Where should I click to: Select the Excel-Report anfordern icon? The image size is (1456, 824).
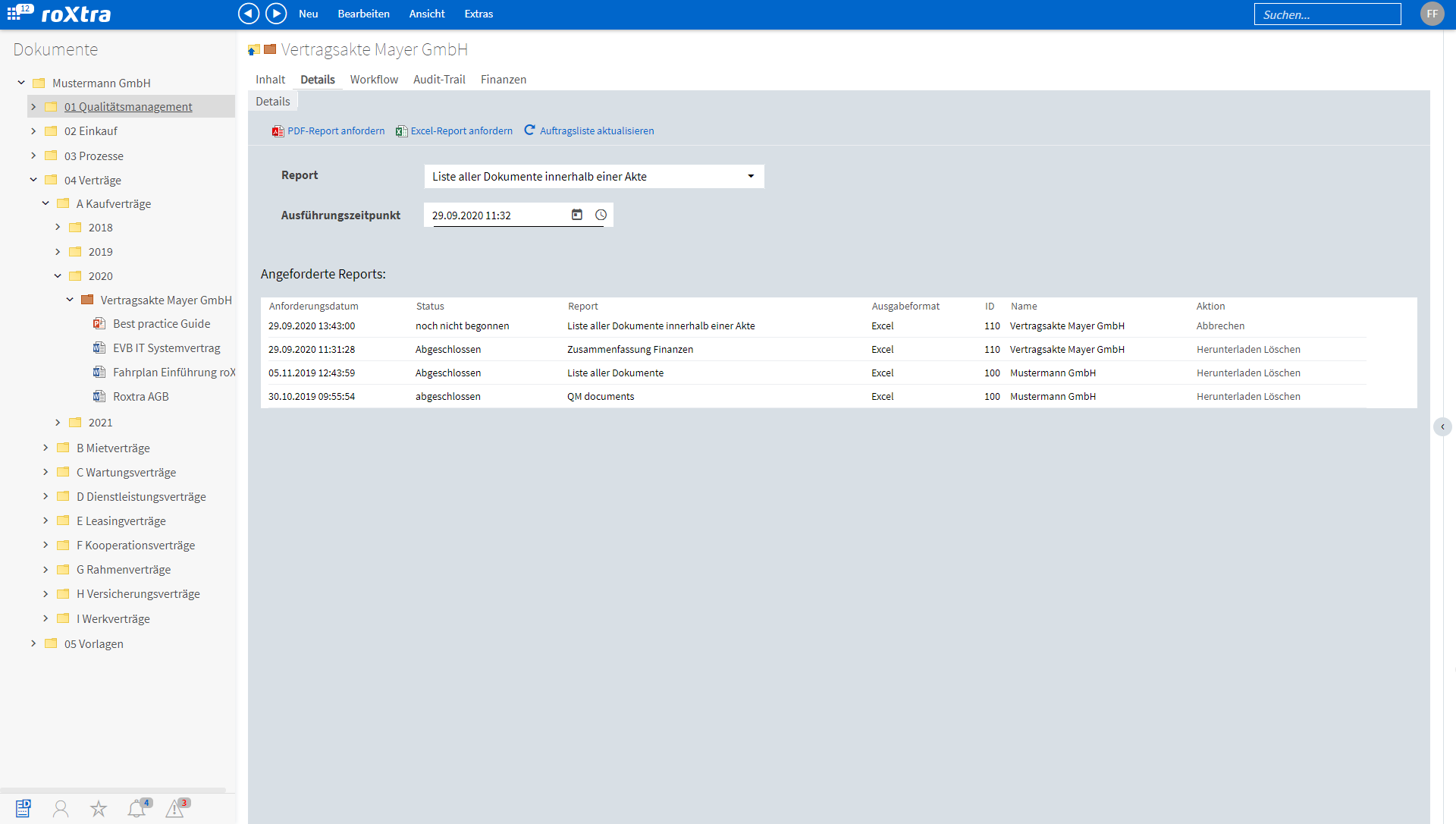click(x=401, y=131)
